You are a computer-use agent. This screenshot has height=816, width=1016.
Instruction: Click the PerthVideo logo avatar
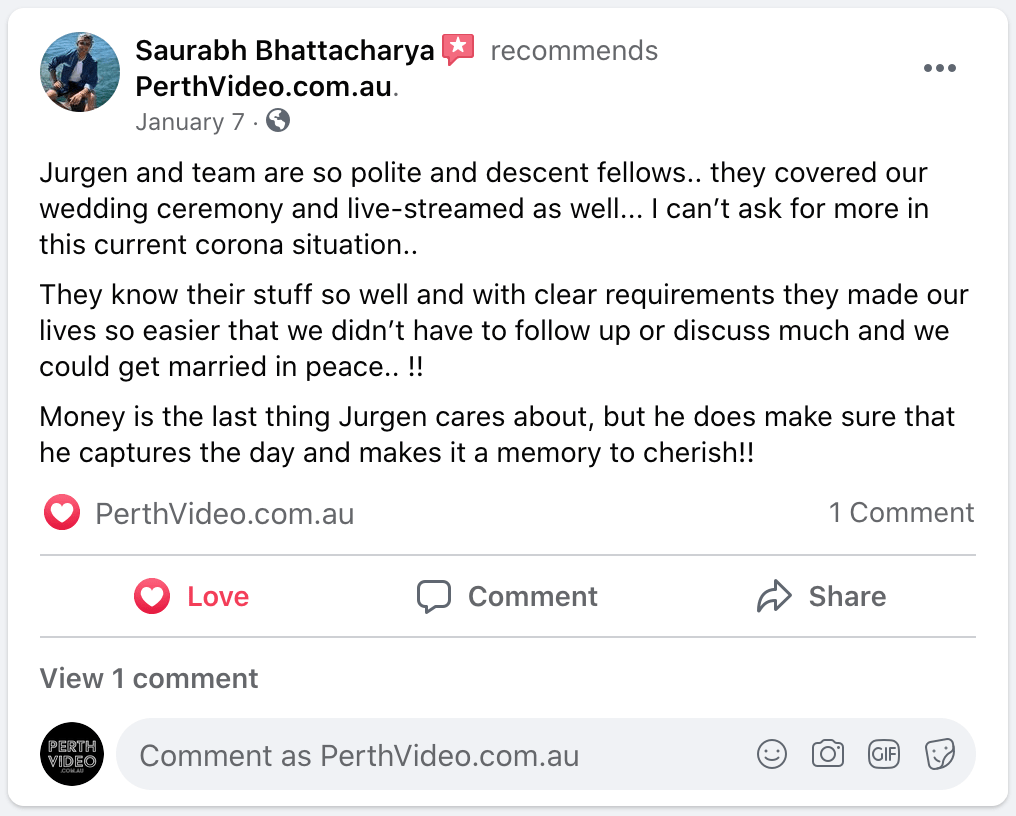coord(72,754)
